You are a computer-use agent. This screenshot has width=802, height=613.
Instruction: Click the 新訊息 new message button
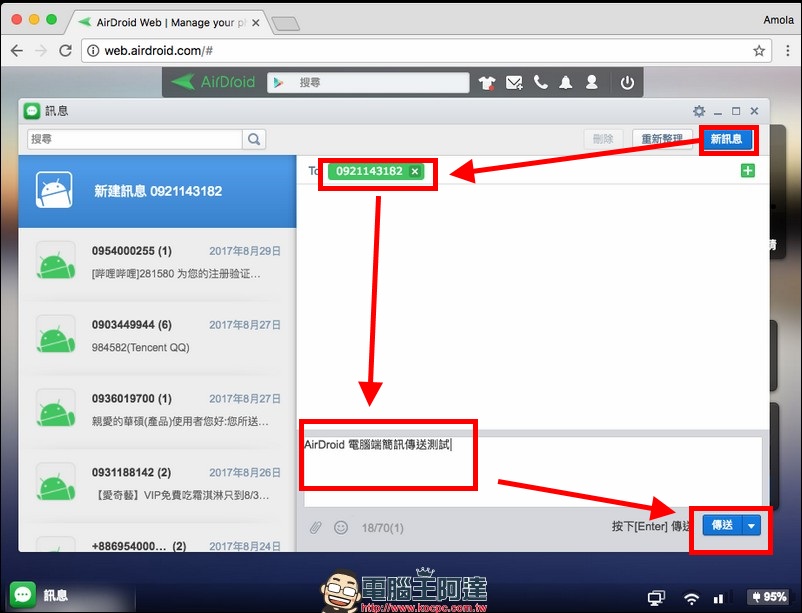pyautogui.click(x=726, y=139)
